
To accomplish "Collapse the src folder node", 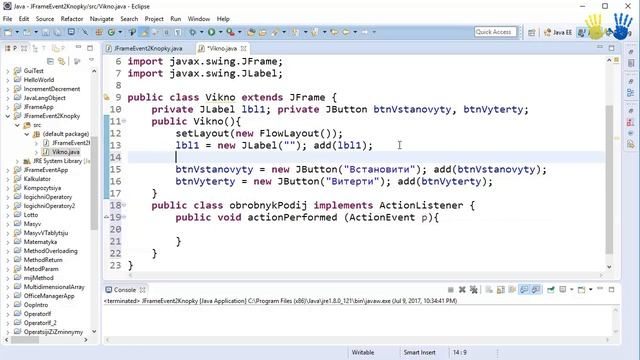I will 17,125.
